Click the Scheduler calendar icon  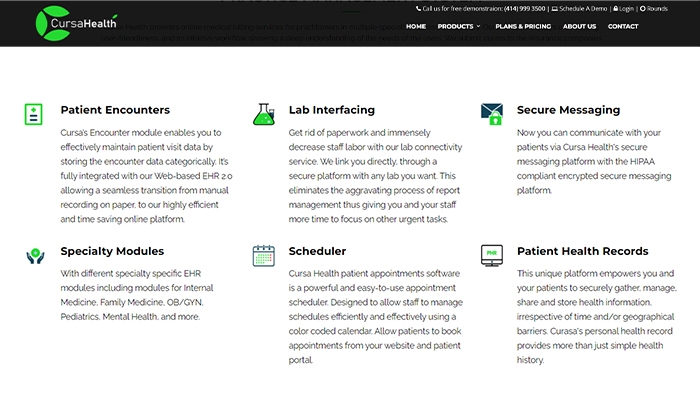(264, 256)
